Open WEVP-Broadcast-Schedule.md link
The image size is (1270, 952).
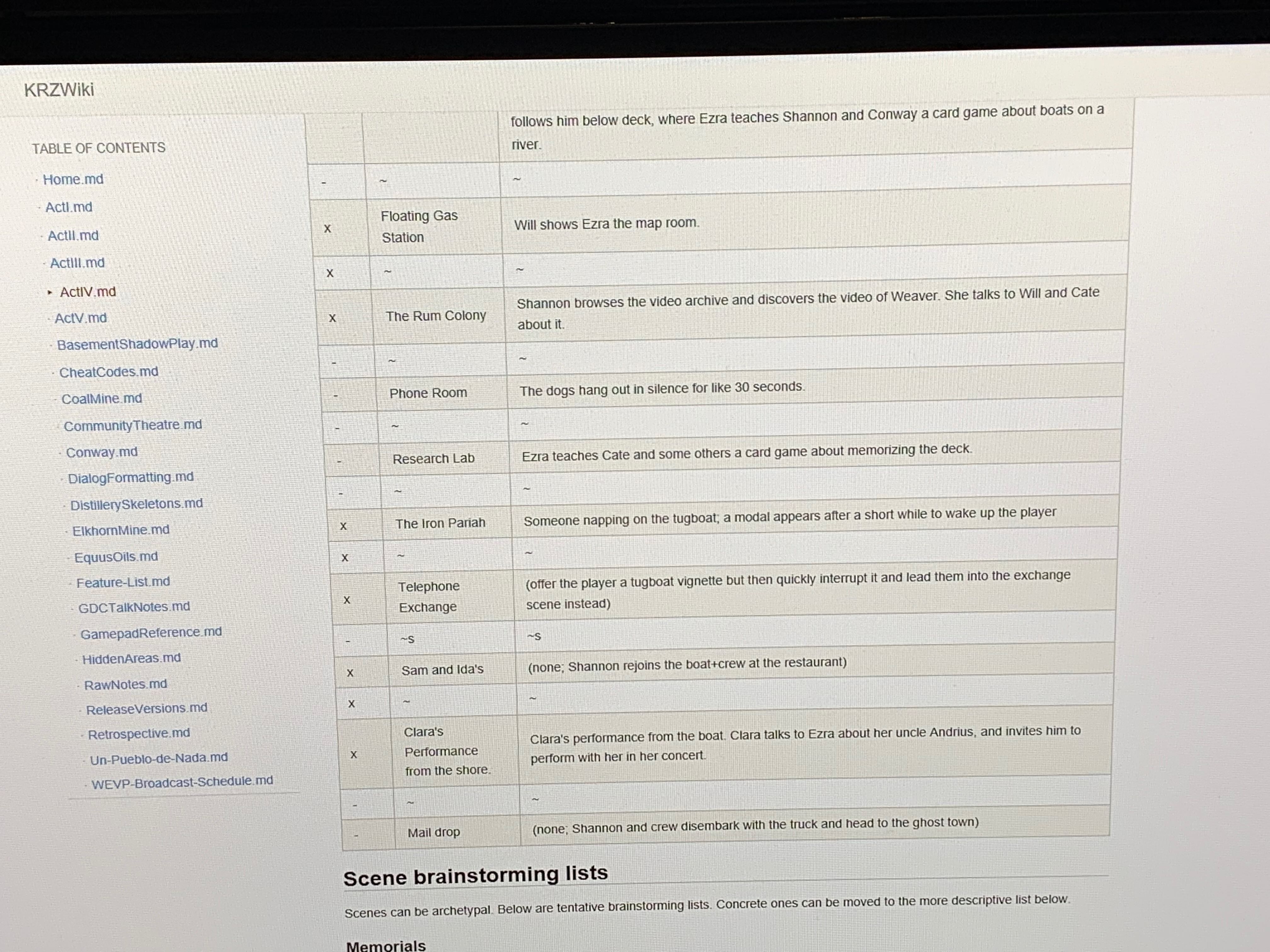coord(182,782)
